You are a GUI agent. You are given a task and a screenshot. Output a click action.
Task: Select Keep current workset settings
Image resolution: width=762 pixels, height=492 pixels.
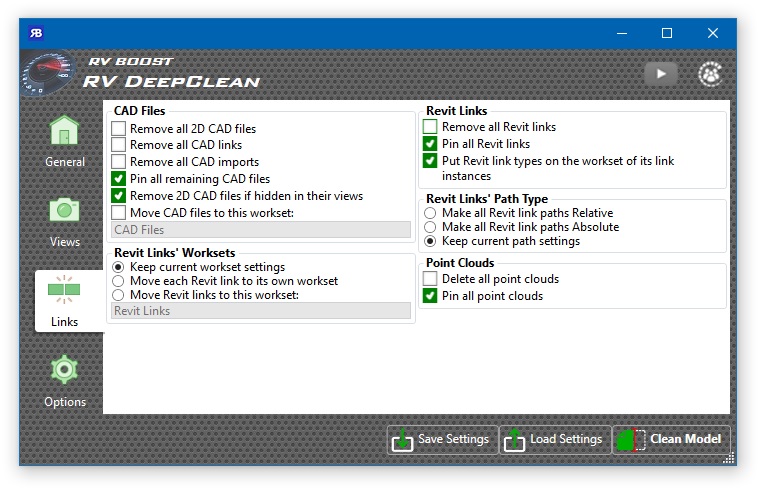pyautogui.click(x=118, y=267)
